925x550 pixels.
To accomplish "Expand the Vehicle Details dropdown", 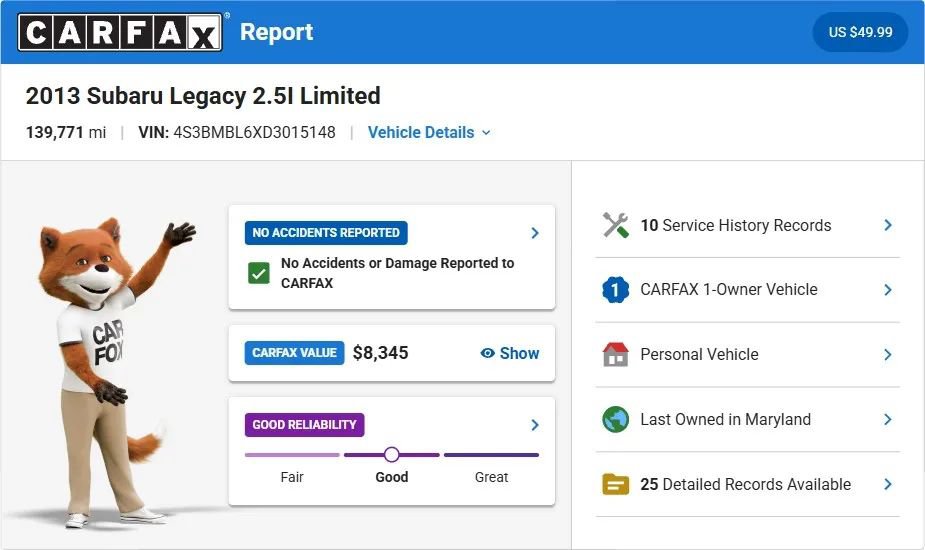I will [x=429, y=132].
